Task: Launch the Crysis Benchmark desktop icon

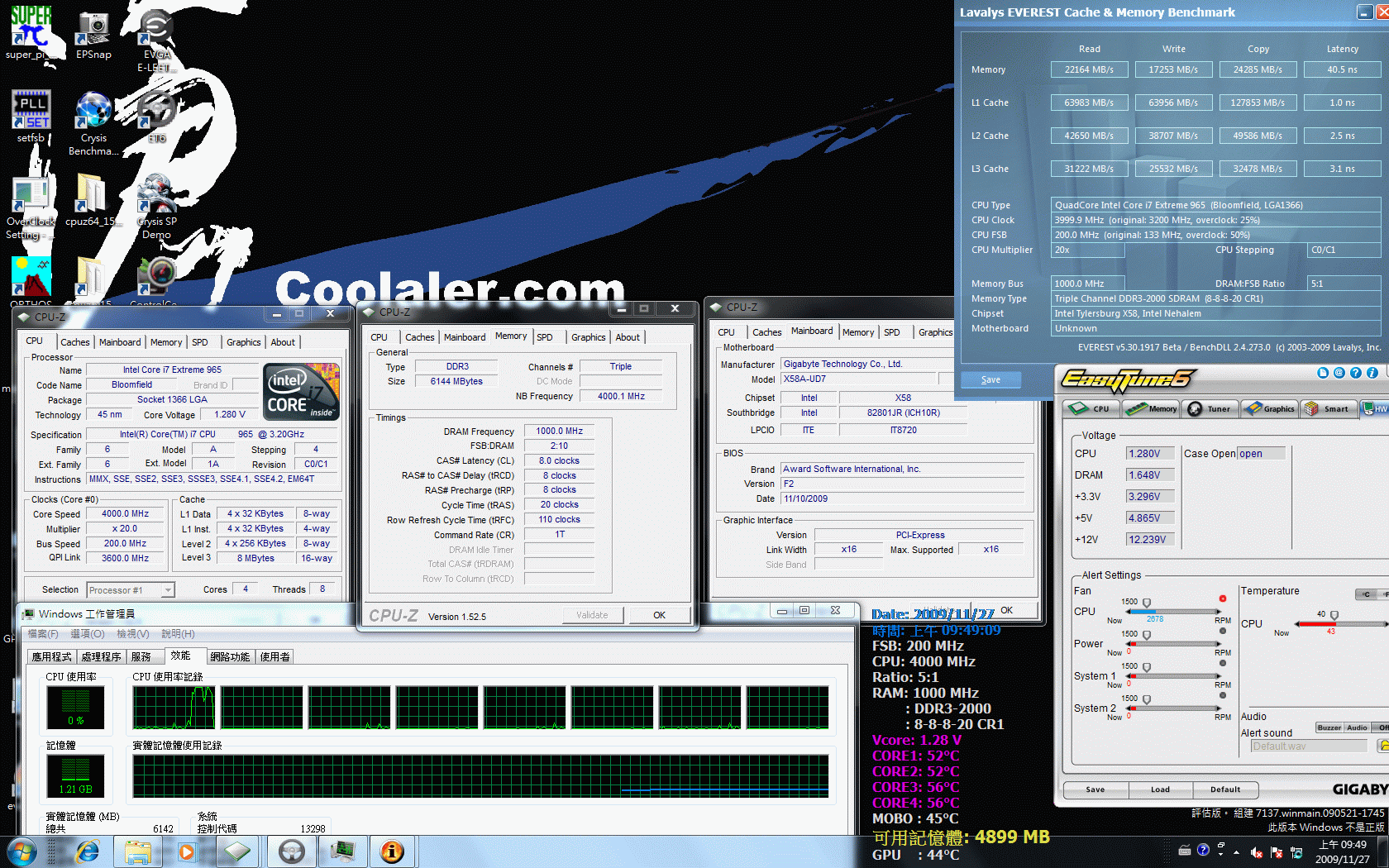Action: (x=93, y=123)
